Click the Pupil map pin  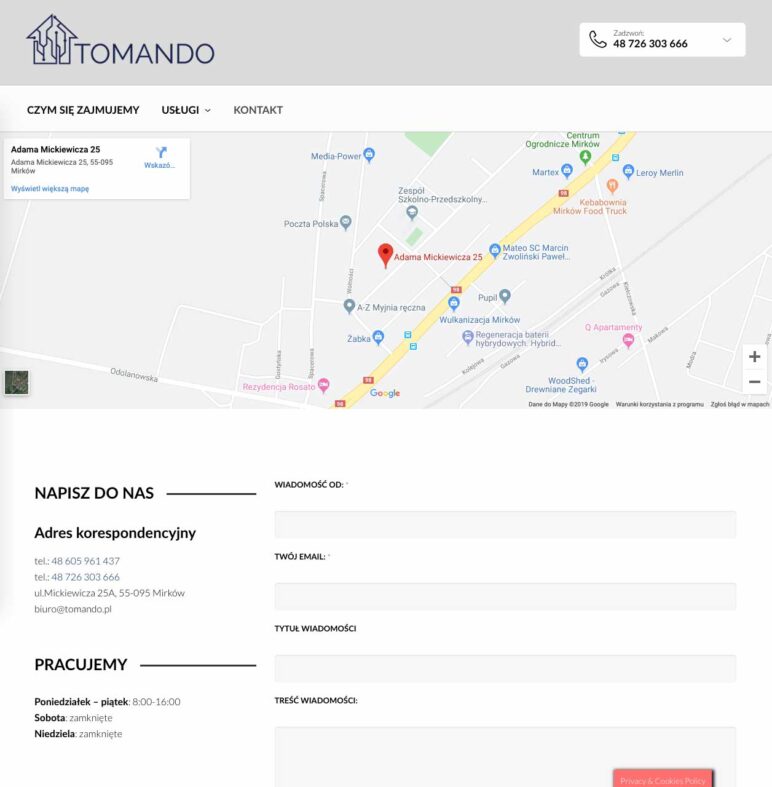pyautogui.click(x=505, y=296)
